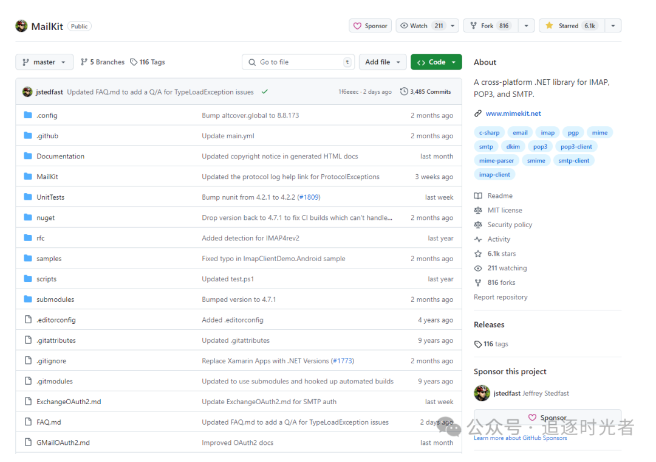
Task: Click the MIT license scale icon
Action: (x=478, y=210)
